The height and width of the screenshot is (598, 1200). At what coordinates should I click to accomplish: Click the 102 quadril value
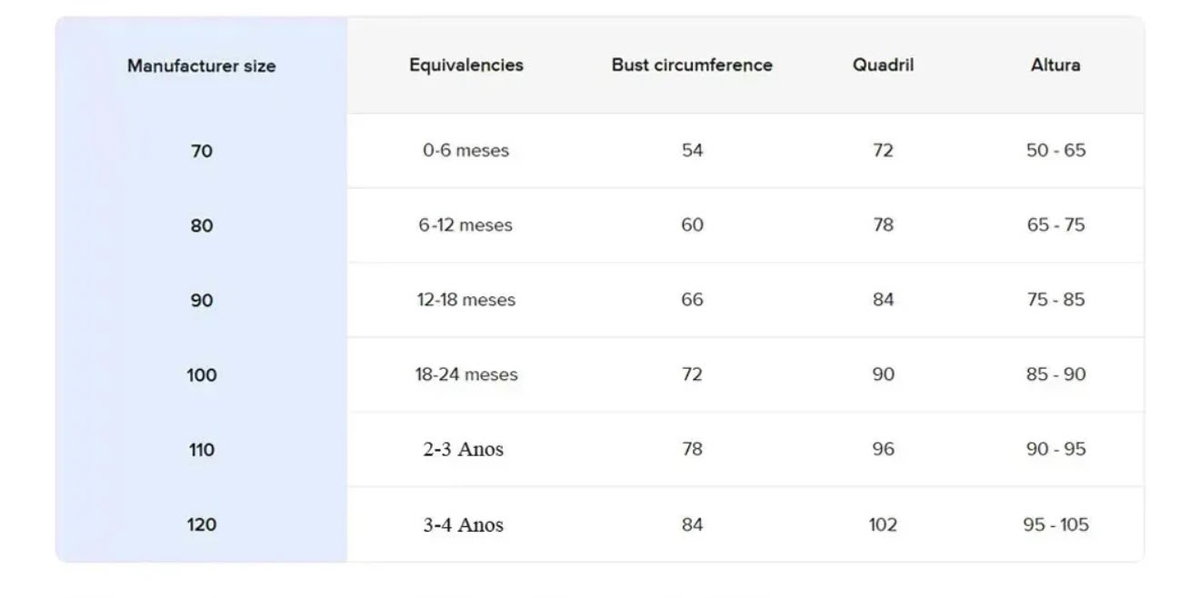[x=883, y=524]
